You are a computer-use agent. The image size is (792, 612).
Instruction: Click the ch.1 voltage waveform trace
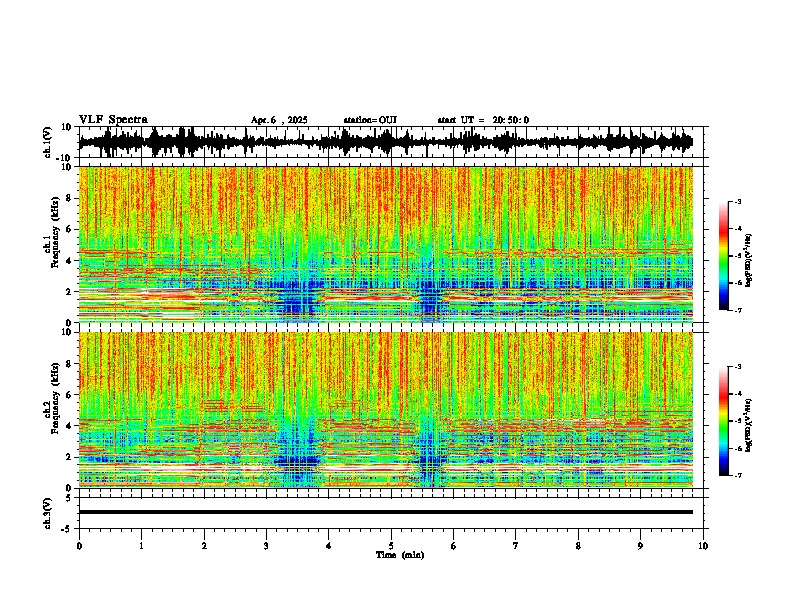point(385,142)
